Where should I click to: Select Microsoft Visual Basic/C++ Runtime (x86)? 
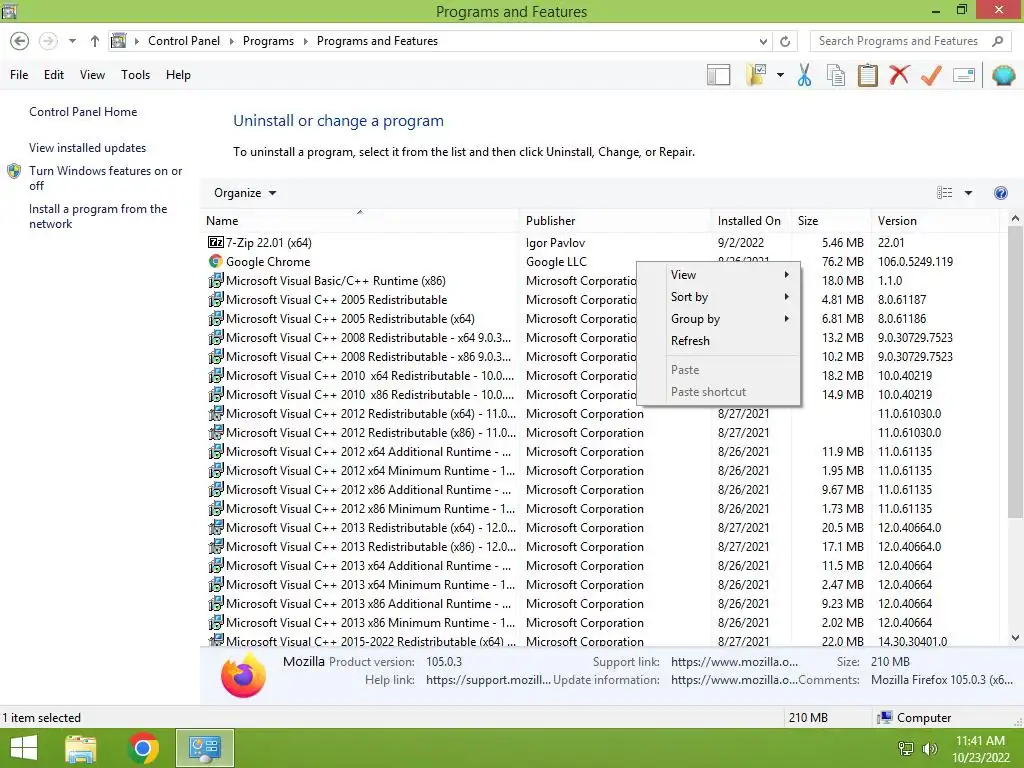coord(327,280)
